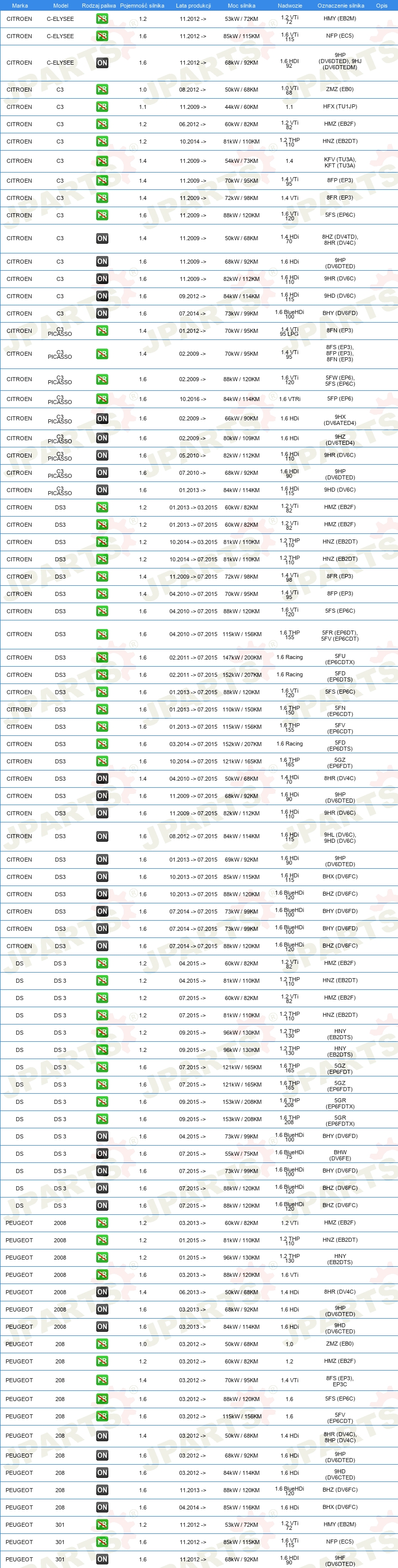The width and height of the screenshot is (398, 1568).
Task: Click diesel icon in DS3 9HL (DV6C) row
Action: [x=102, y=836]
